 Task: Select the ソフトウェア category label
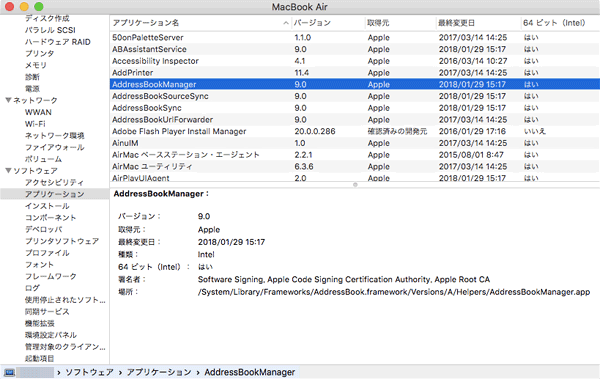tap(35, 171)
